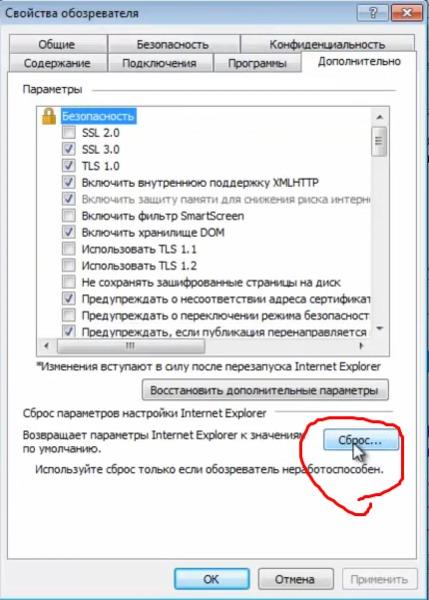Screen dimensions: 429x600
Task: Click the horizontal scrollbar thumb
Action: (x=130, y=346)
